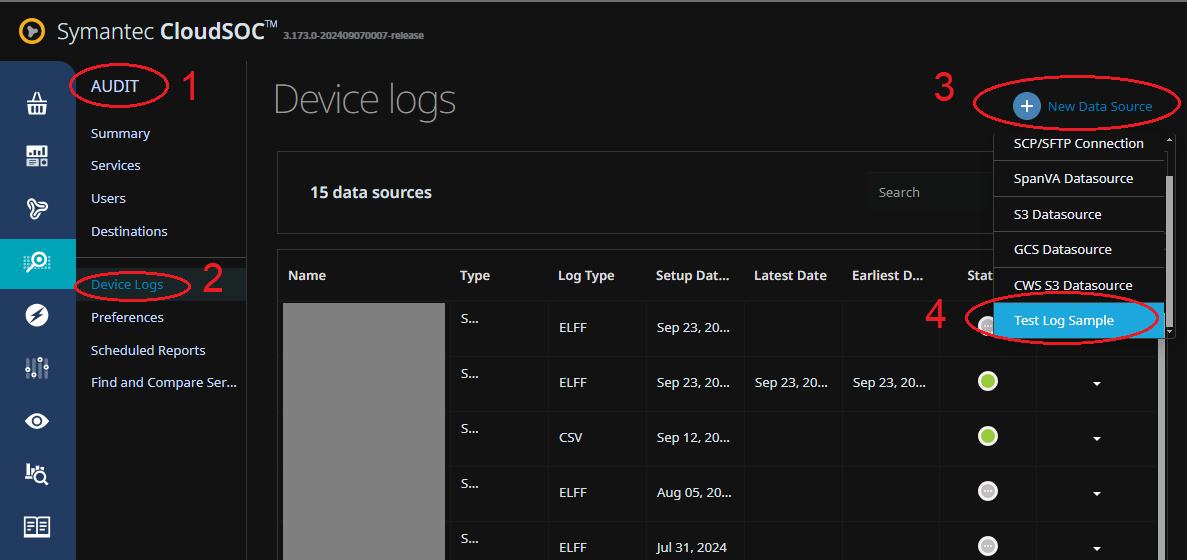Select the Audit magnifier sidebar icon
This screenshot has width=1187, height=560.
coord(37,262)
